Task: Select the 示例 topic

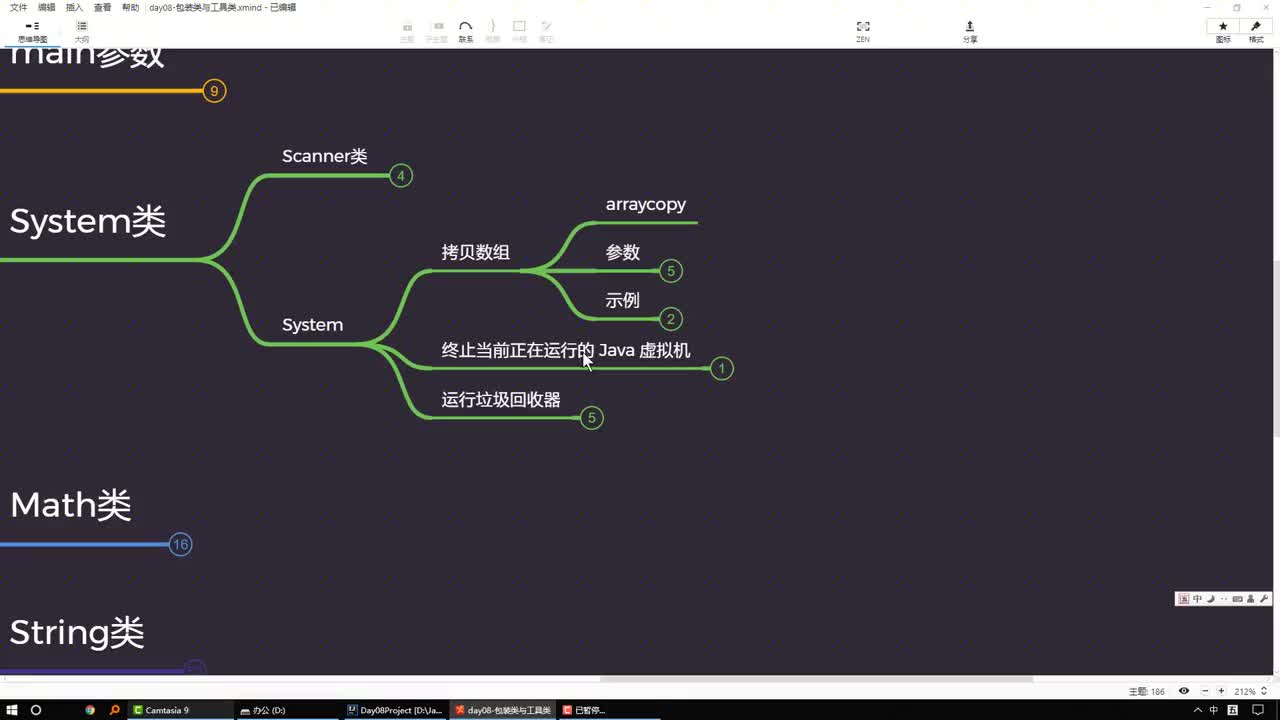Action: point(623,300)
